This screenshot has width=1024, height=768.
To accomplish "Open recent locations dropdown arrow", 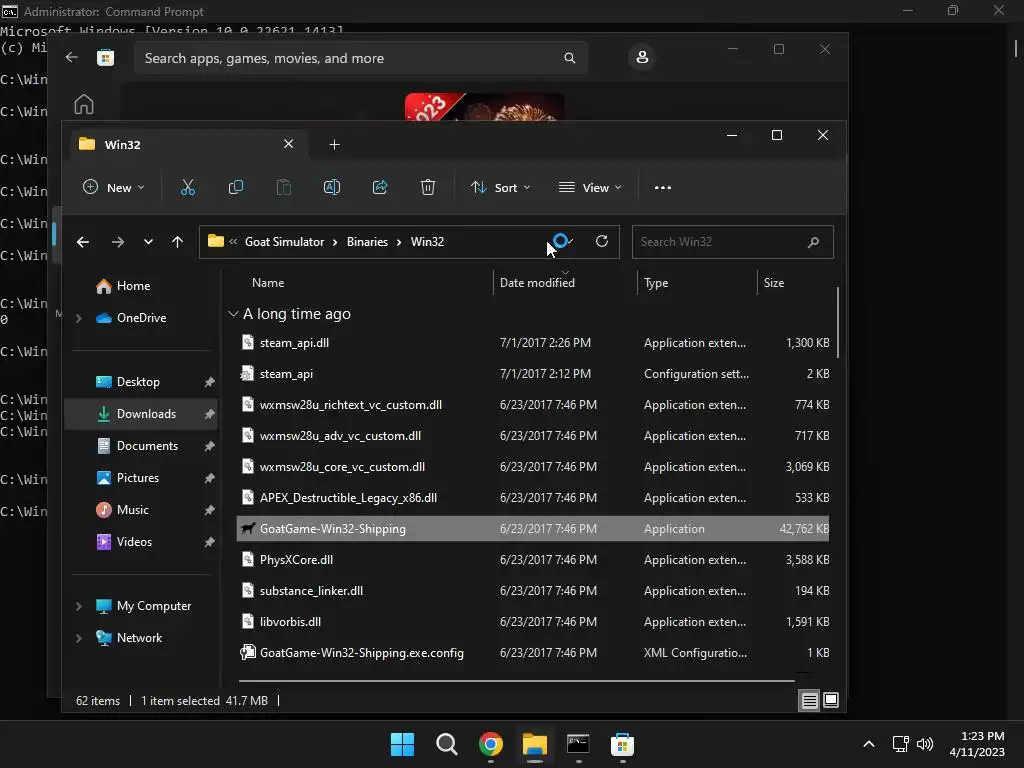I will [148, 242].
